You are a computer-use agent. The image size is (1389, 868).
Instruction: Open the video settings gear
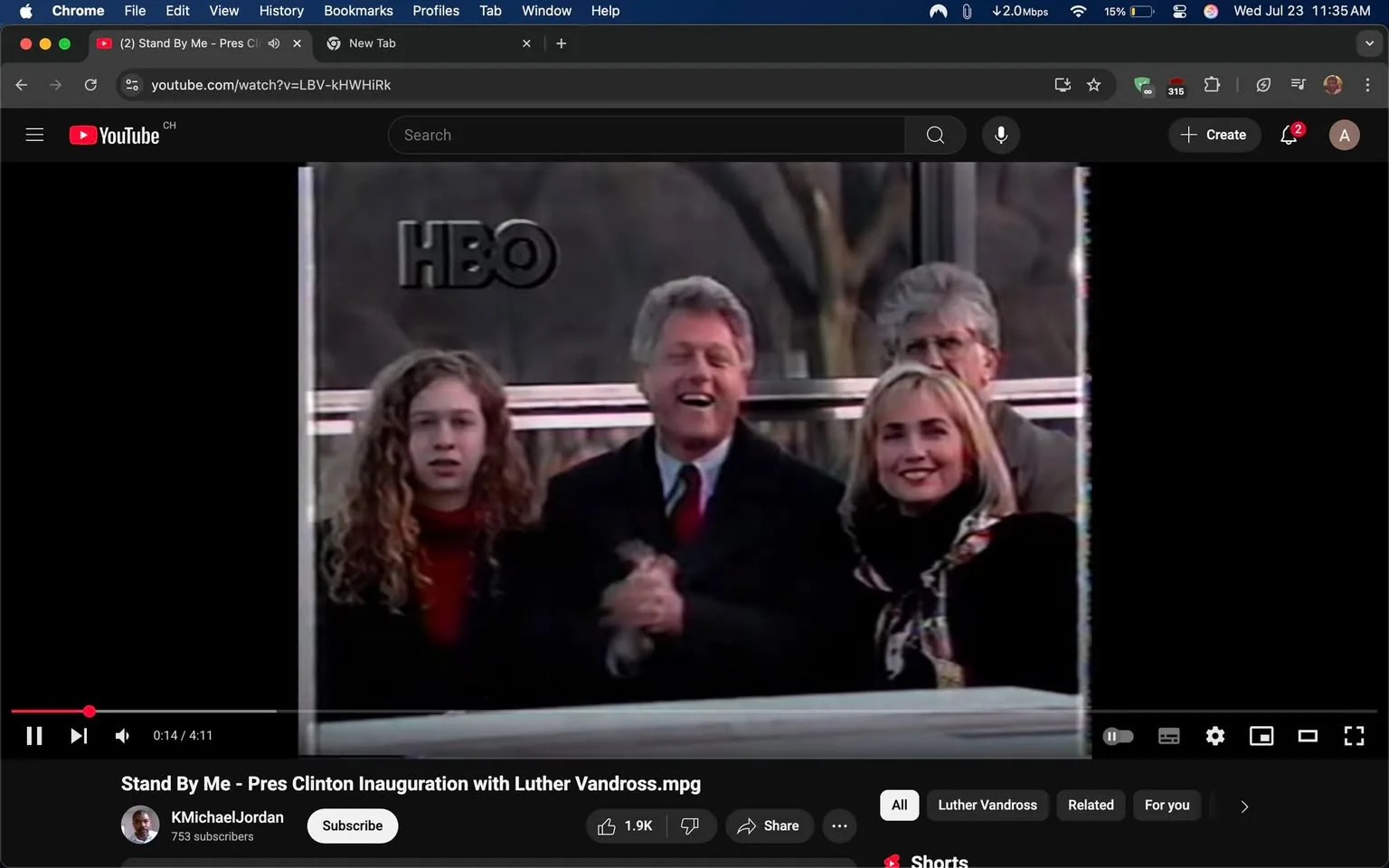click(x=1214, y=735)
